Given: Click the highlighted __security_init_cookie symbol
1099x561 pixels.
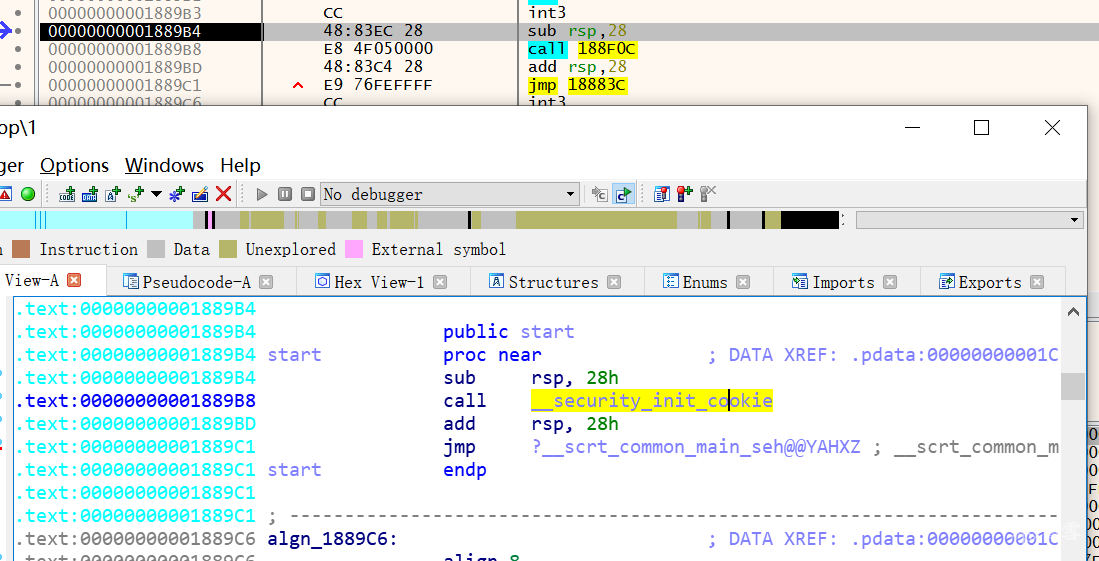Looking at the screenshot, I should point(652,400).
